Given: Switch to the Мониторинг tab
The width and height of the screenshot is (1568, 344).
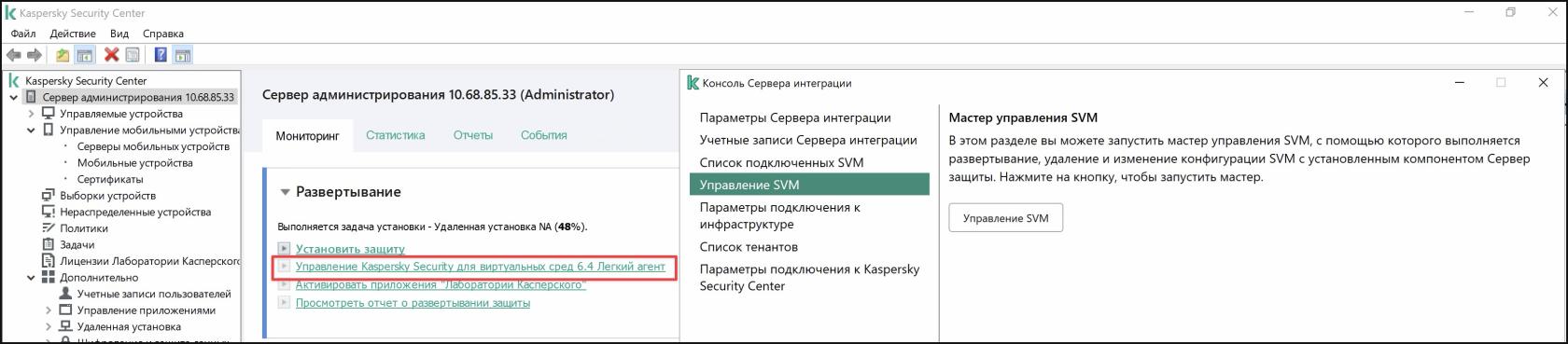Looking at the screenshot, I should click(307, 136).
